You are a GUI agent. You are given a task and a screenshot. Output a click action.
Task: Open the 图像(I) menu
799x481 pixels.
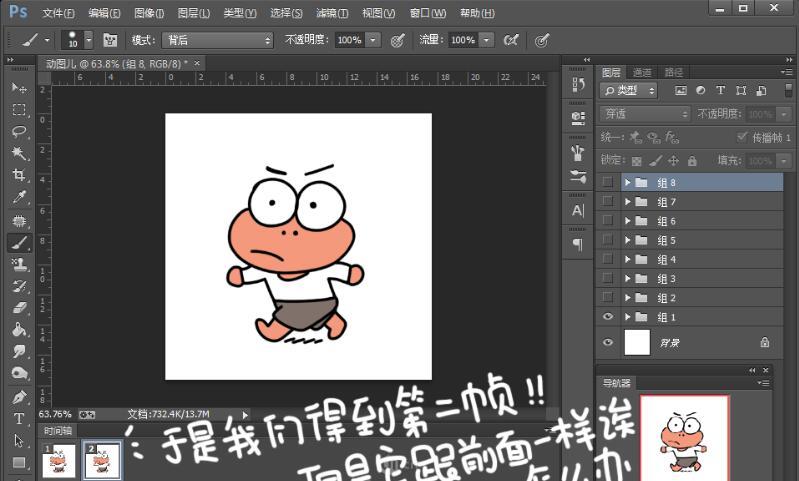point(149,13)
